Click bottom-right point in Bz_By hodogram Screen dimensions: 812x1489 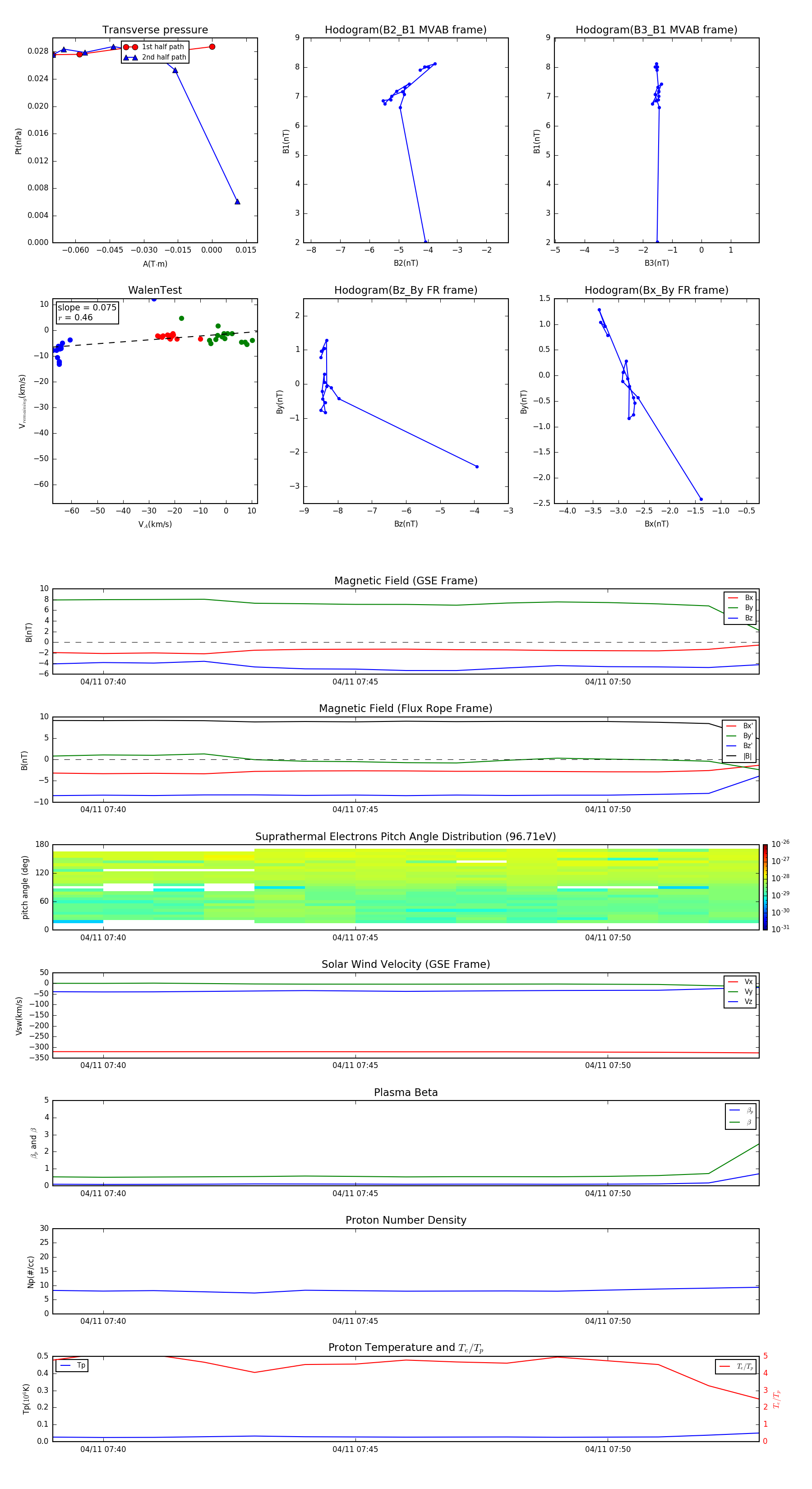477,467
